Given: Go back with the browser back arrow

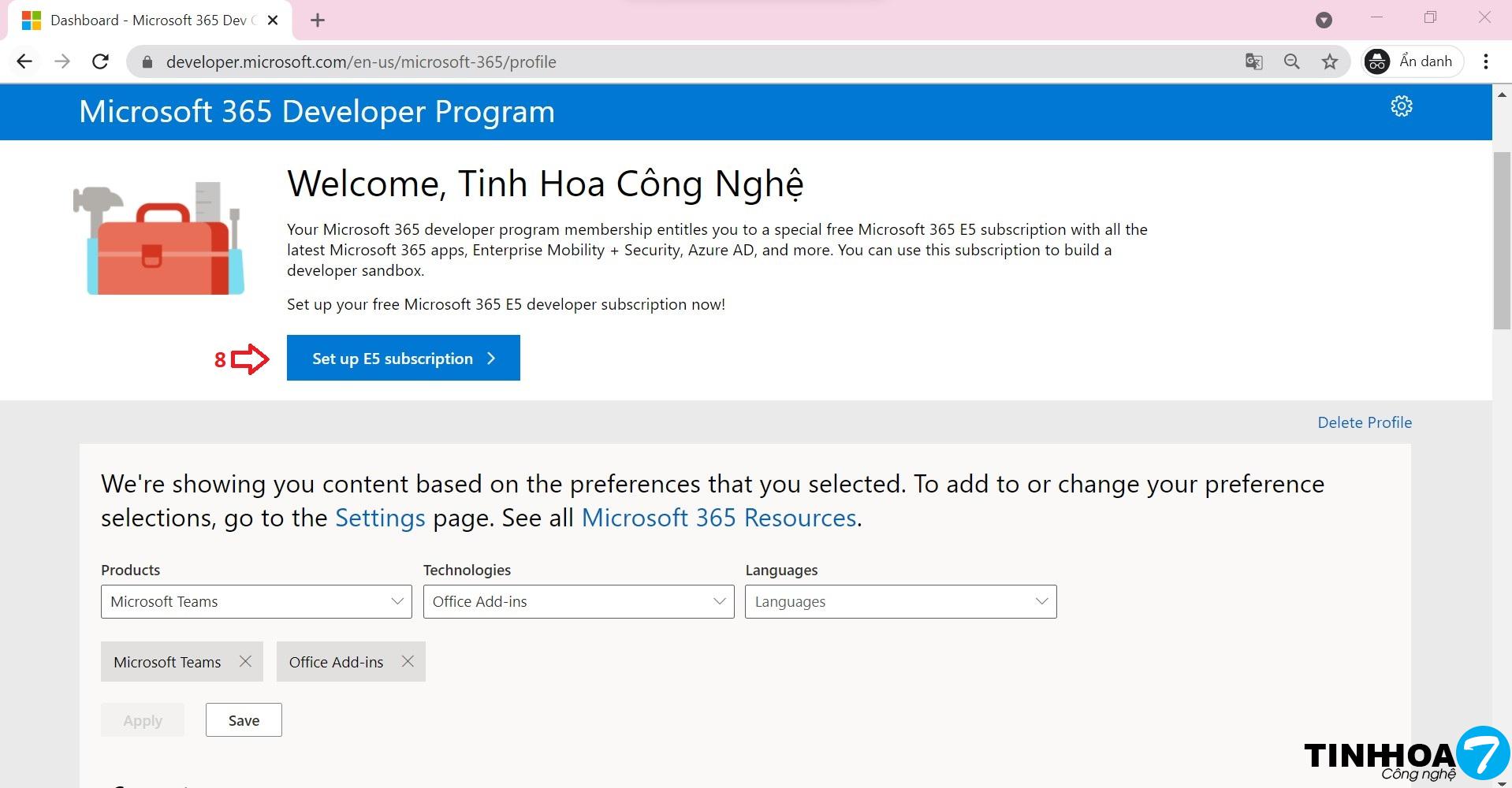Looking at the screenshot, I should point(24,61).
